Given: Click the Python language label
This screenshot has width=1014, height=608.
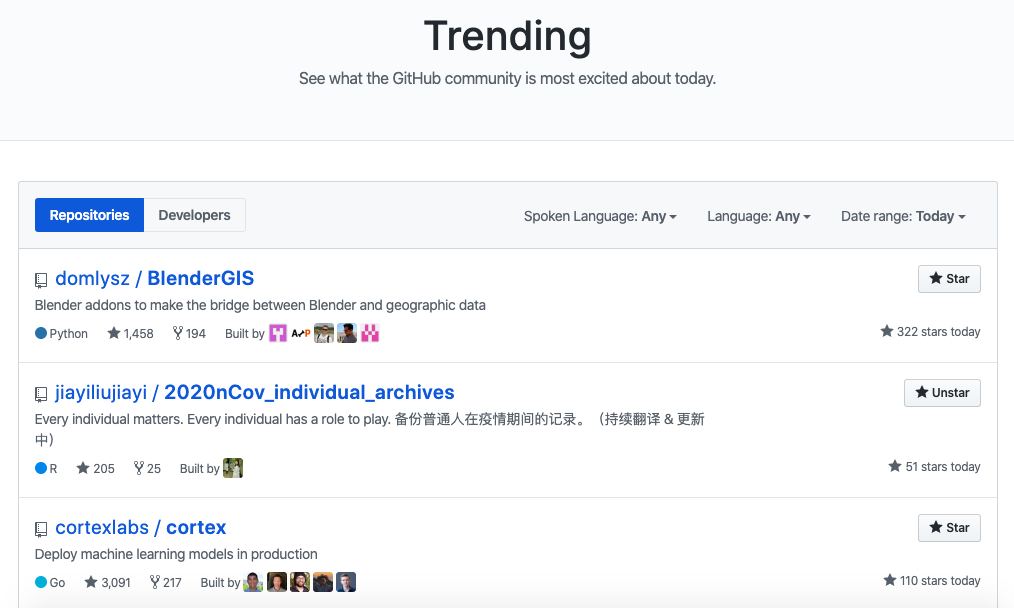Looking at the screenshot, I should pyautogui.click(x=61, y=333).
